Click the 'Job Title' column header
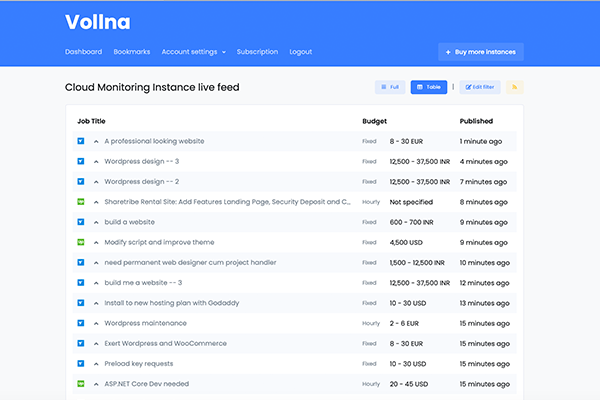Screen dimensions: 600x400 (x=91, y=121)
